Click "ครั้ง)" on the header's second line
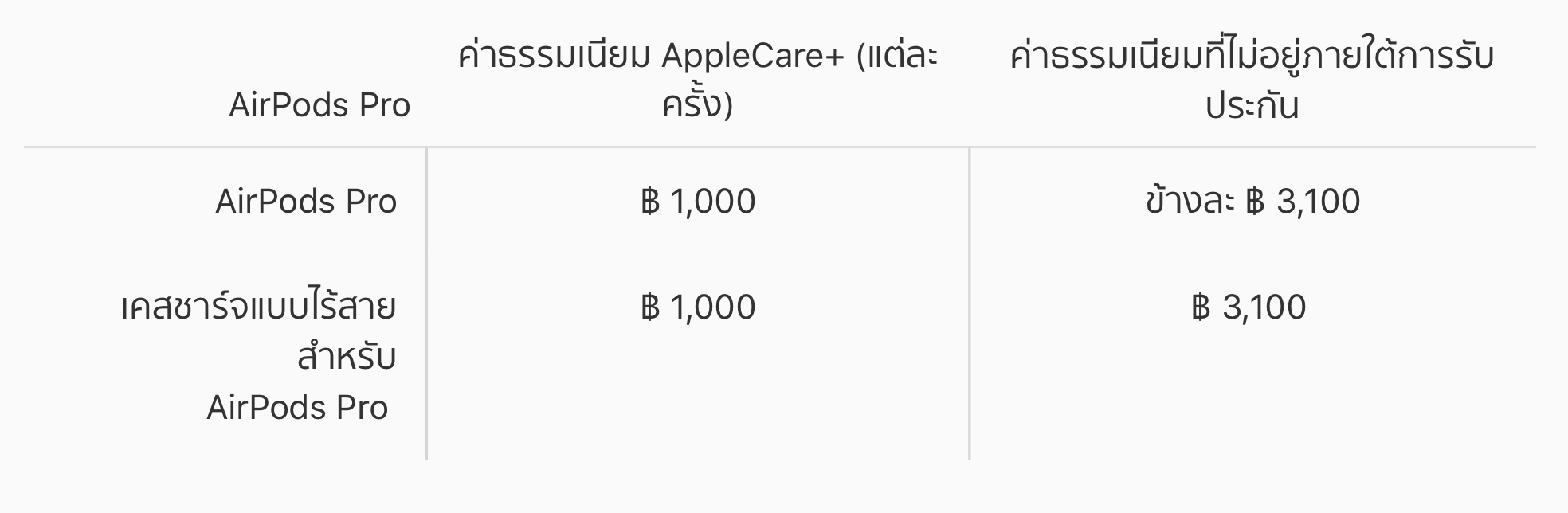1568x513 pixels. click(697, 105)
